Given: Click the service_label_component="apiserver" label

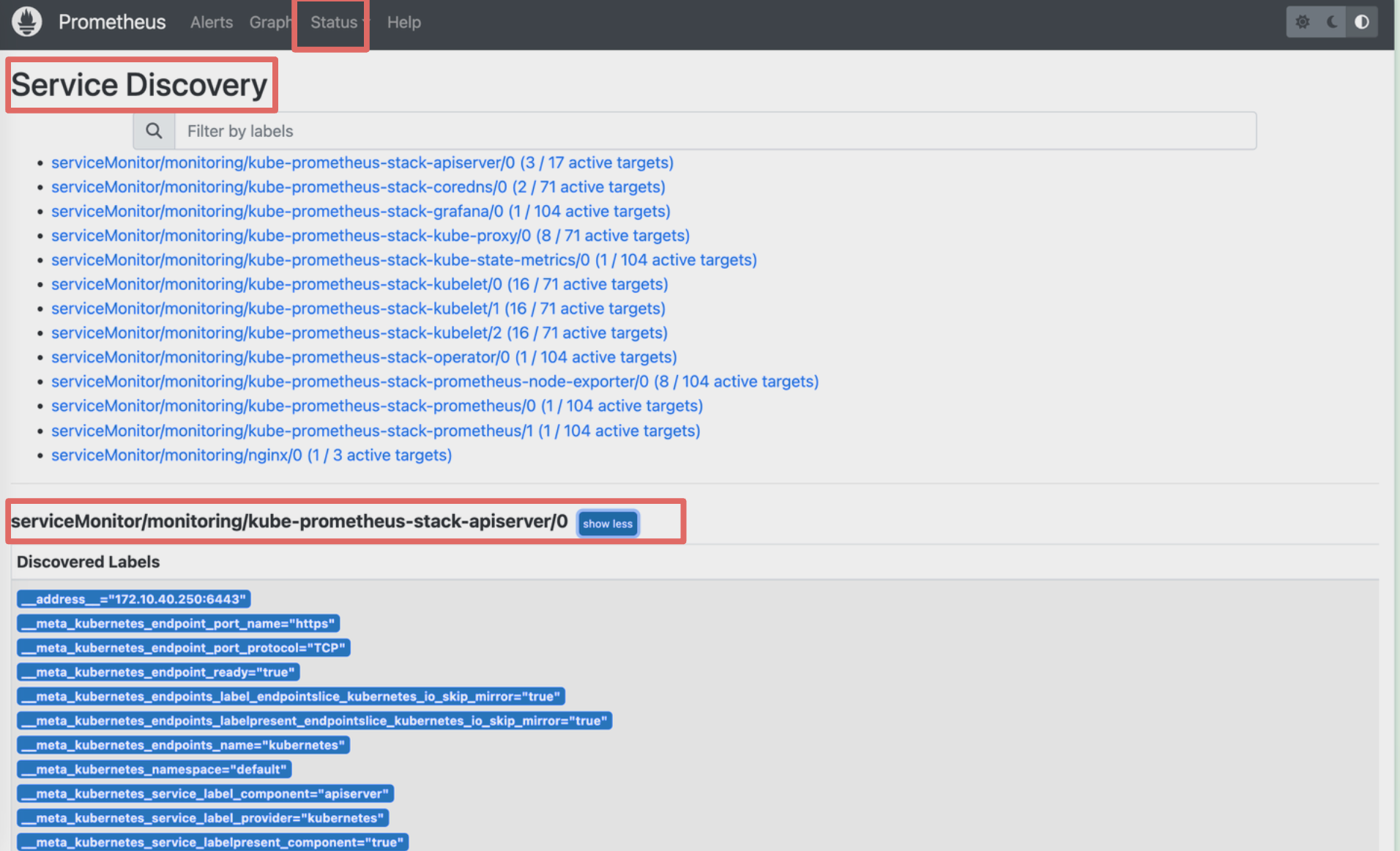Looking at the screenshot, I should click(x=206, y=793).
